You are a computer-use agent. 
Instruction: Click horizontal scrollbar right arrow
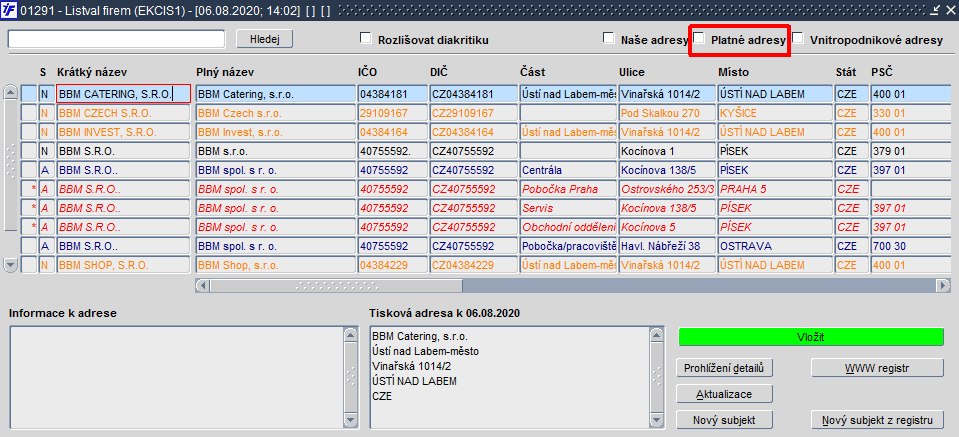coord(944,285)
